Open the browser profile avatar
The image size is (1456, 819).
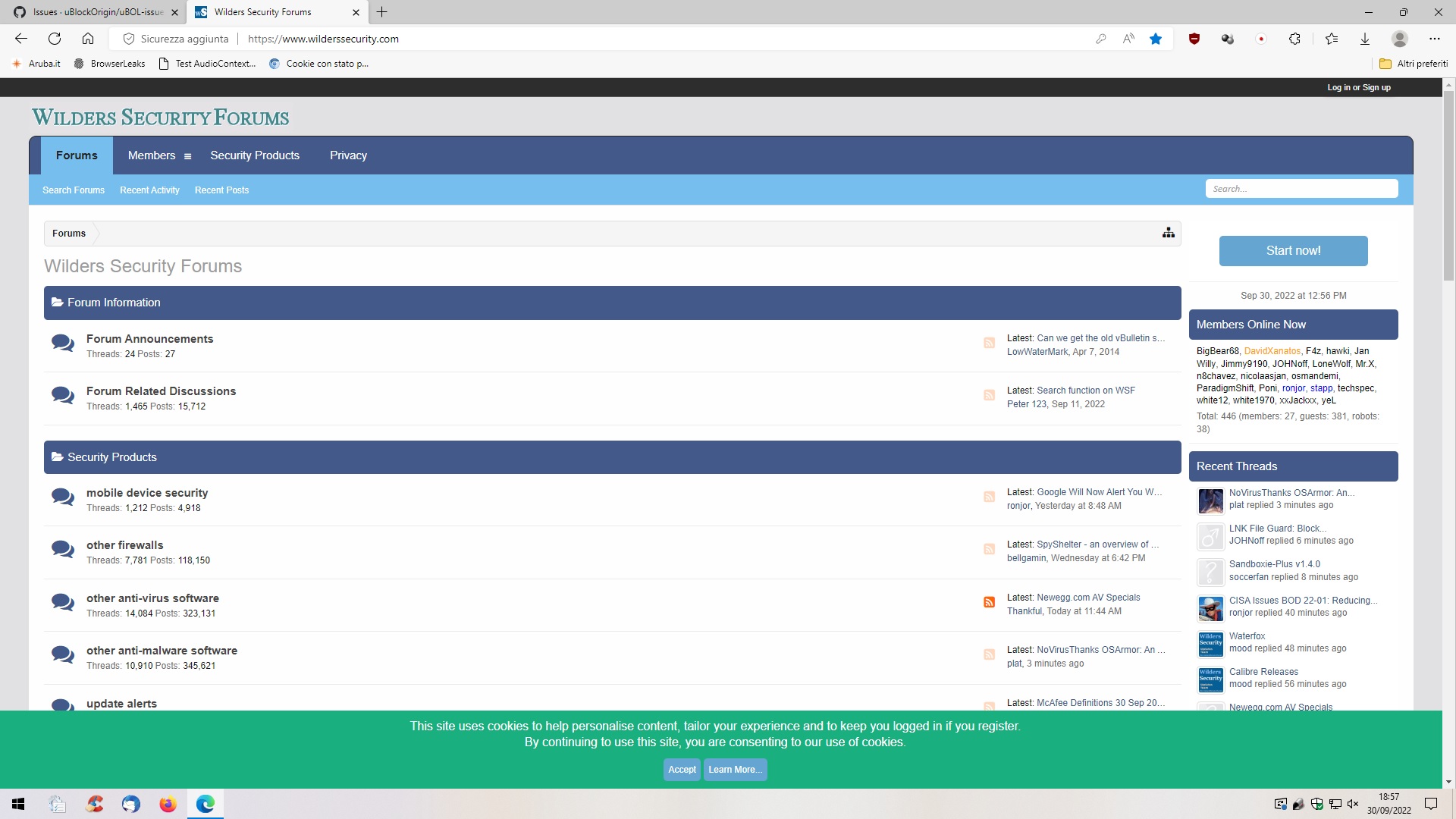[x=1400, y=39]
